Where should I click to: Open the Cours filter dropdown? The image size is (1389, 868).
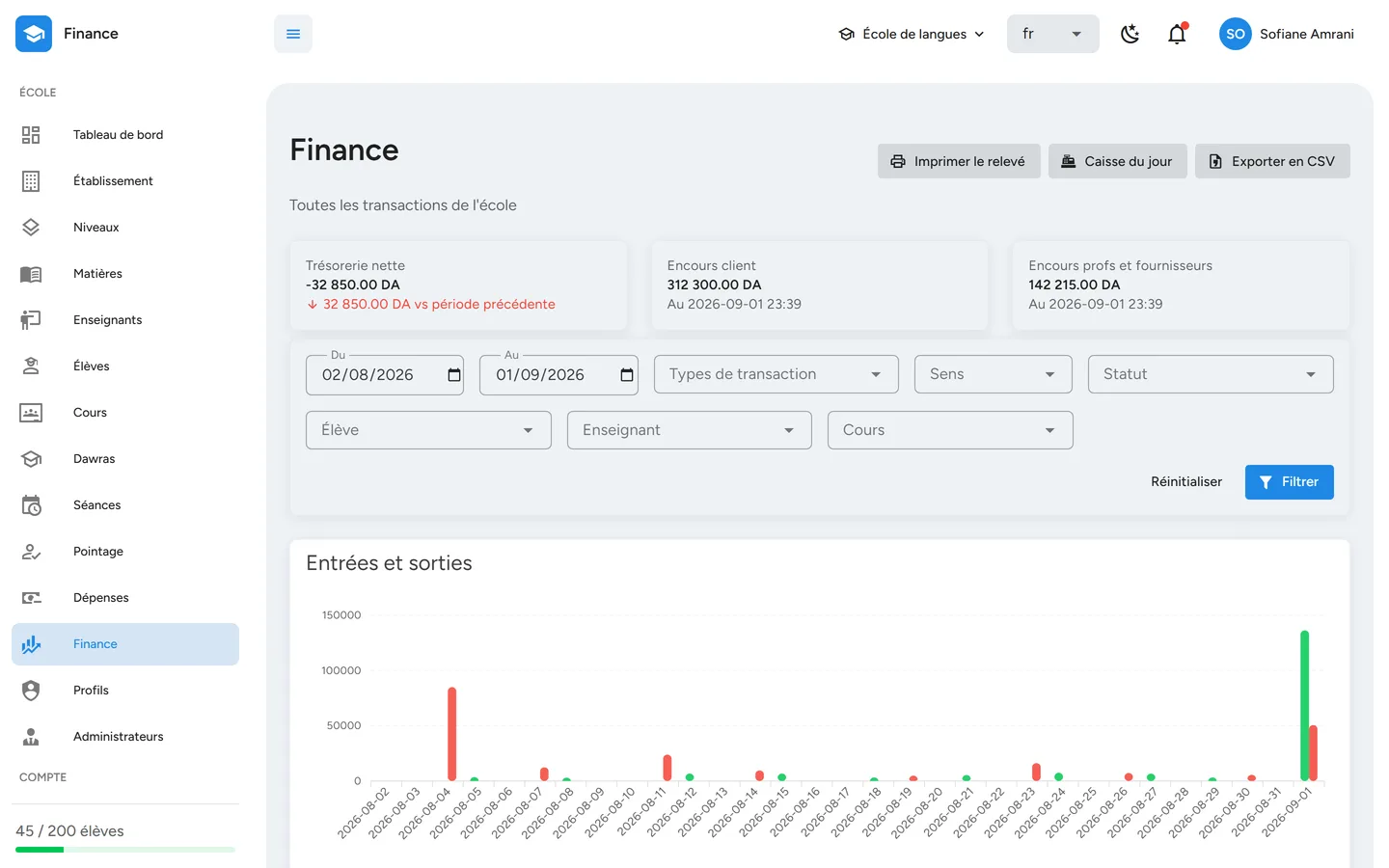pos(950,430)
